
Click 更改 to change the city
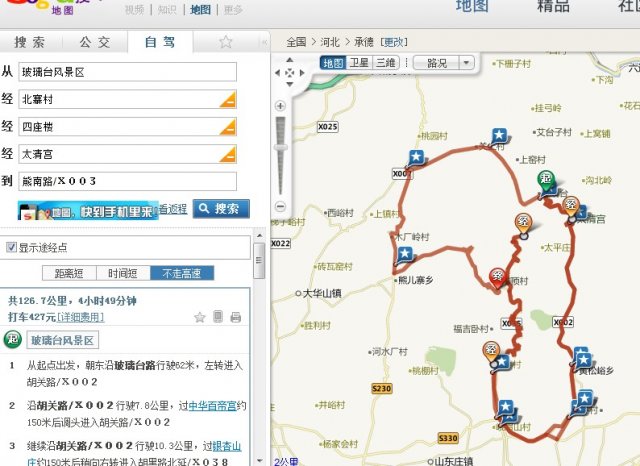[395, 42]
